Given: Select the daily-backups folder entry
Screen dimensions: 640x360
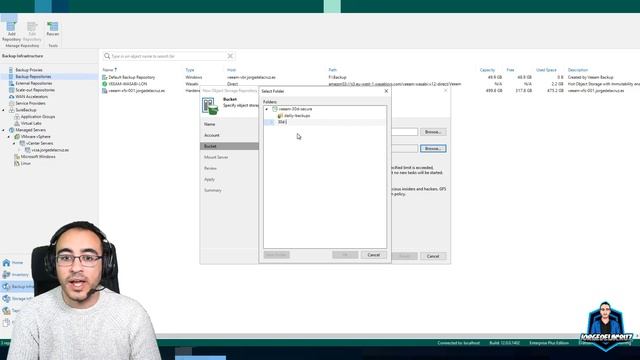Looking at the screenshot, I should 297,116.
